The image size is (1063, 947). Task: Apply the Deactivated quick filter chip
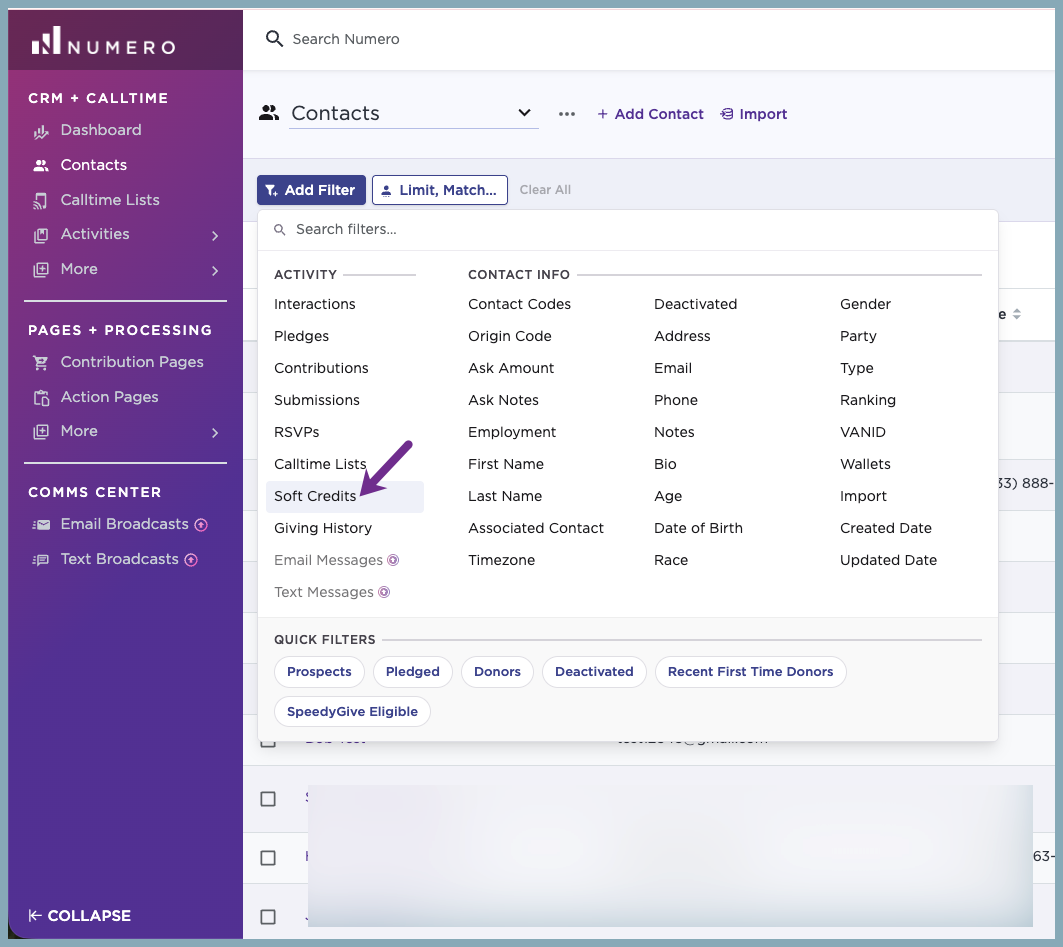[595, 672]
